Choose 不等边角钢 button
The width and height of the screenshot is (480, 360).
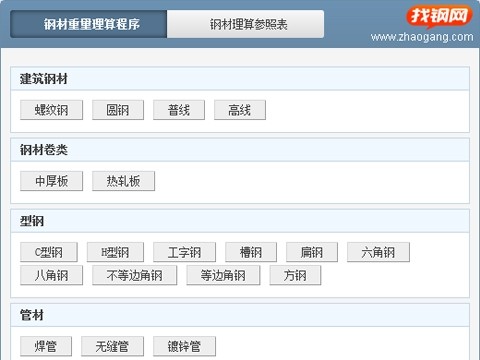click(135, 275)
